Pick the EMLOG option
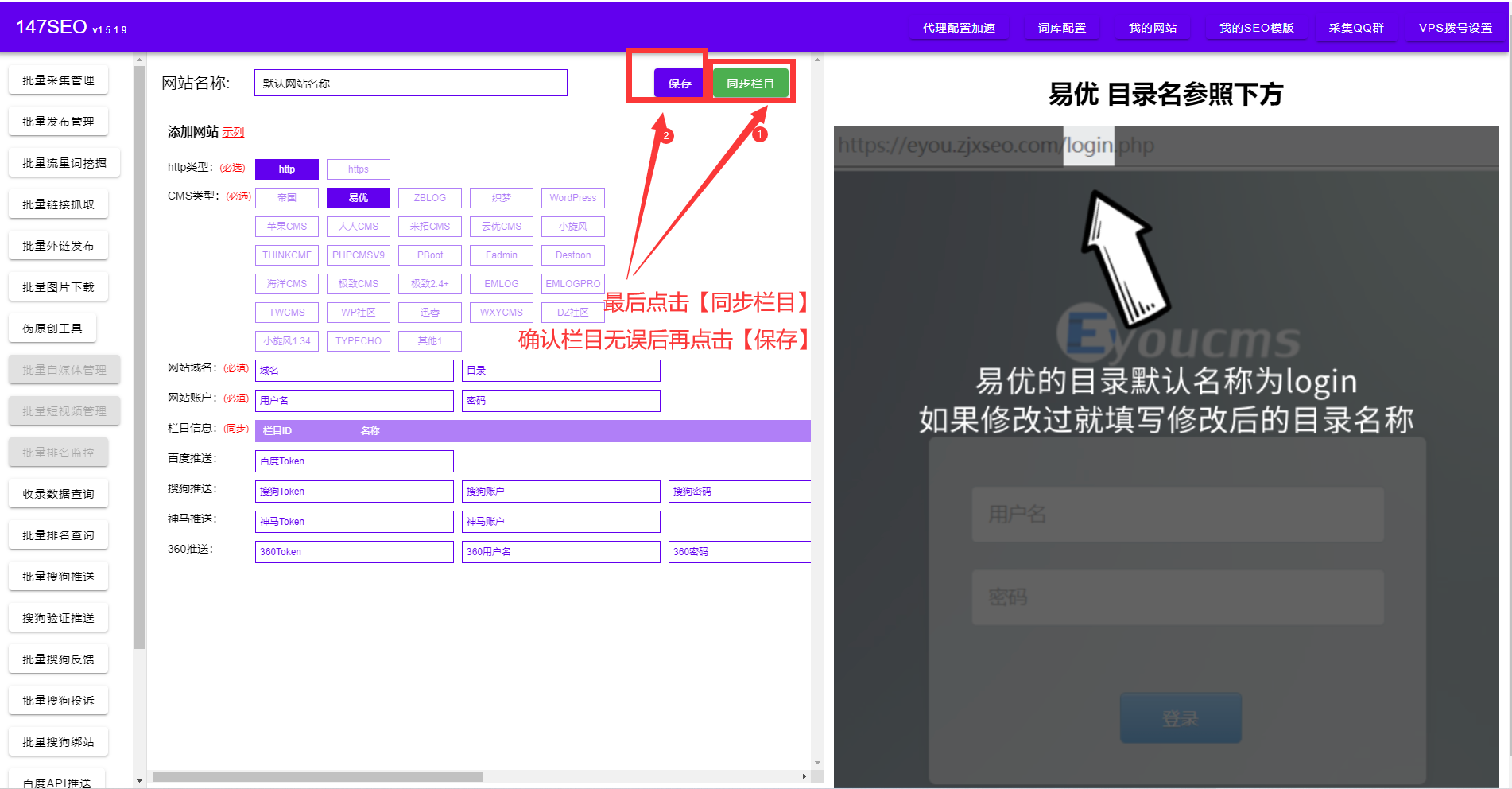The height and width of the screenshot is (789, 1512). (502, 284)
